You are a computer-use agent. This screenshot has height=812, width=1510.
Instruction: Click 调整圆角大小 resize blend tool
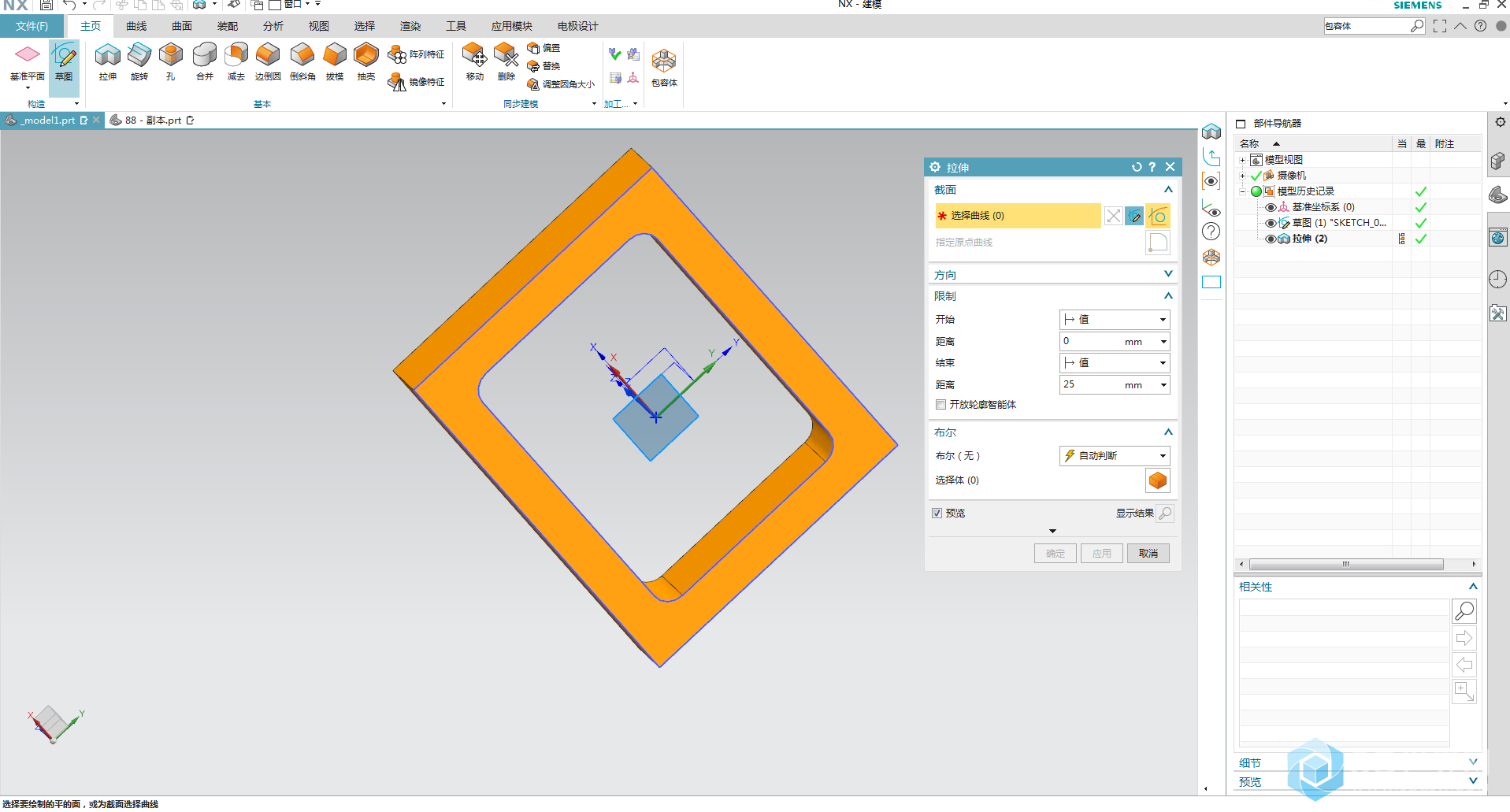[x=561, y=84]
